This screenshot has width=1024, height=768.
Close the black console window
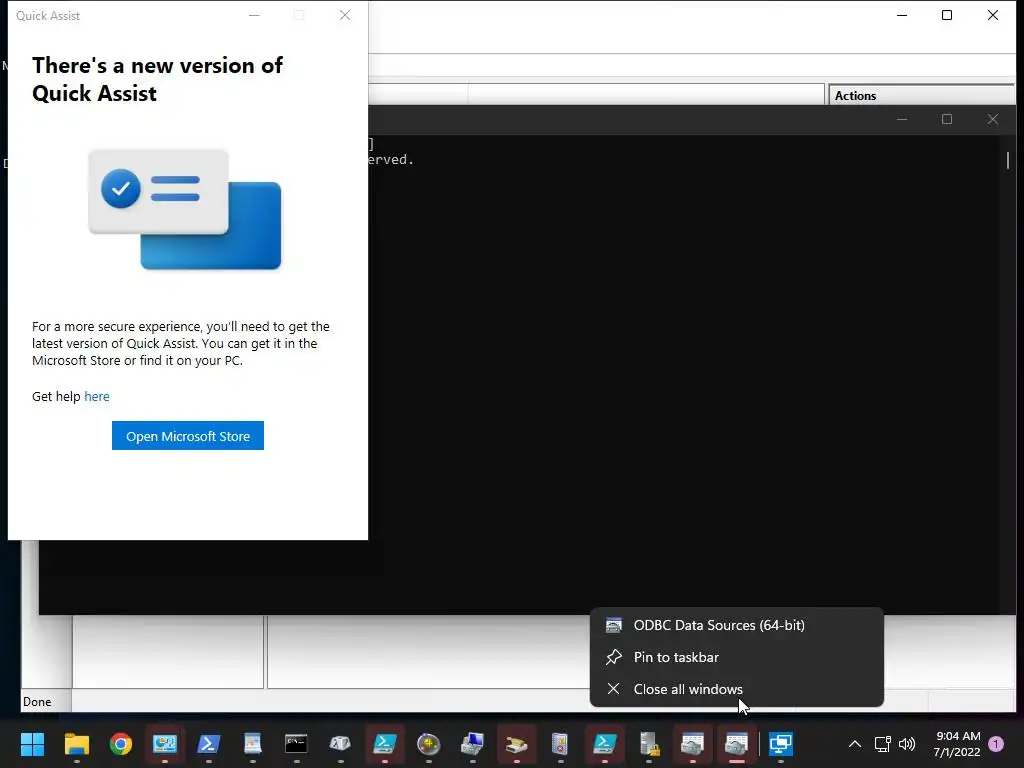pos(993,119)
